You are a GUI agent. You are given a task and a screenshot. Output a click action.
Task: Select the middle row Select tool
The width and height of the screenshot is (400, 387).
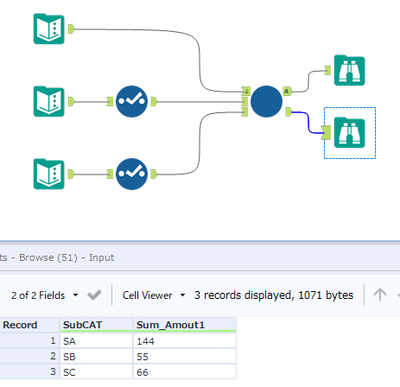(x=132, y=101)
